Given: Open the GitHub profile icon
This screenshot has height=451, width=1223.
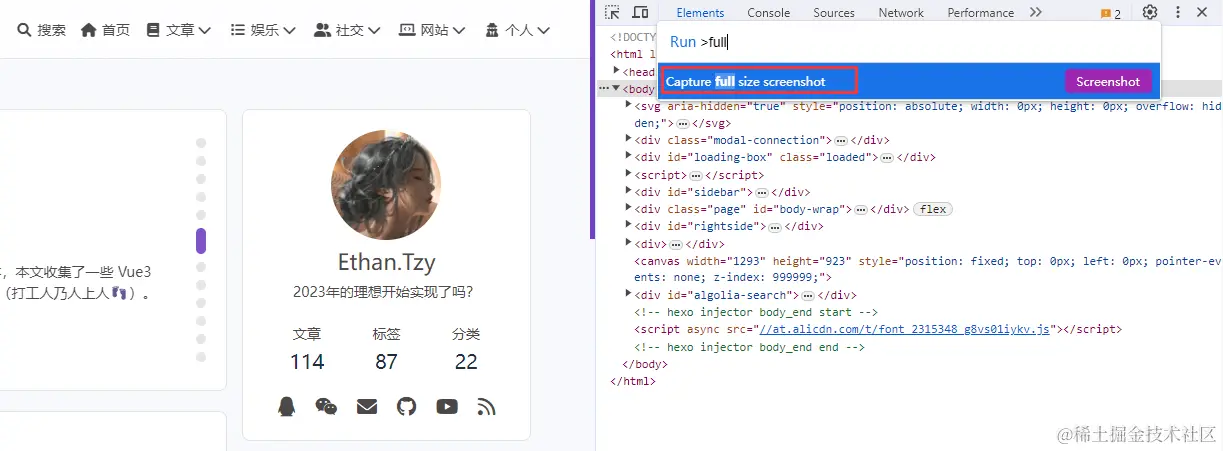Looking at the screenshot, I should [406, 406].
